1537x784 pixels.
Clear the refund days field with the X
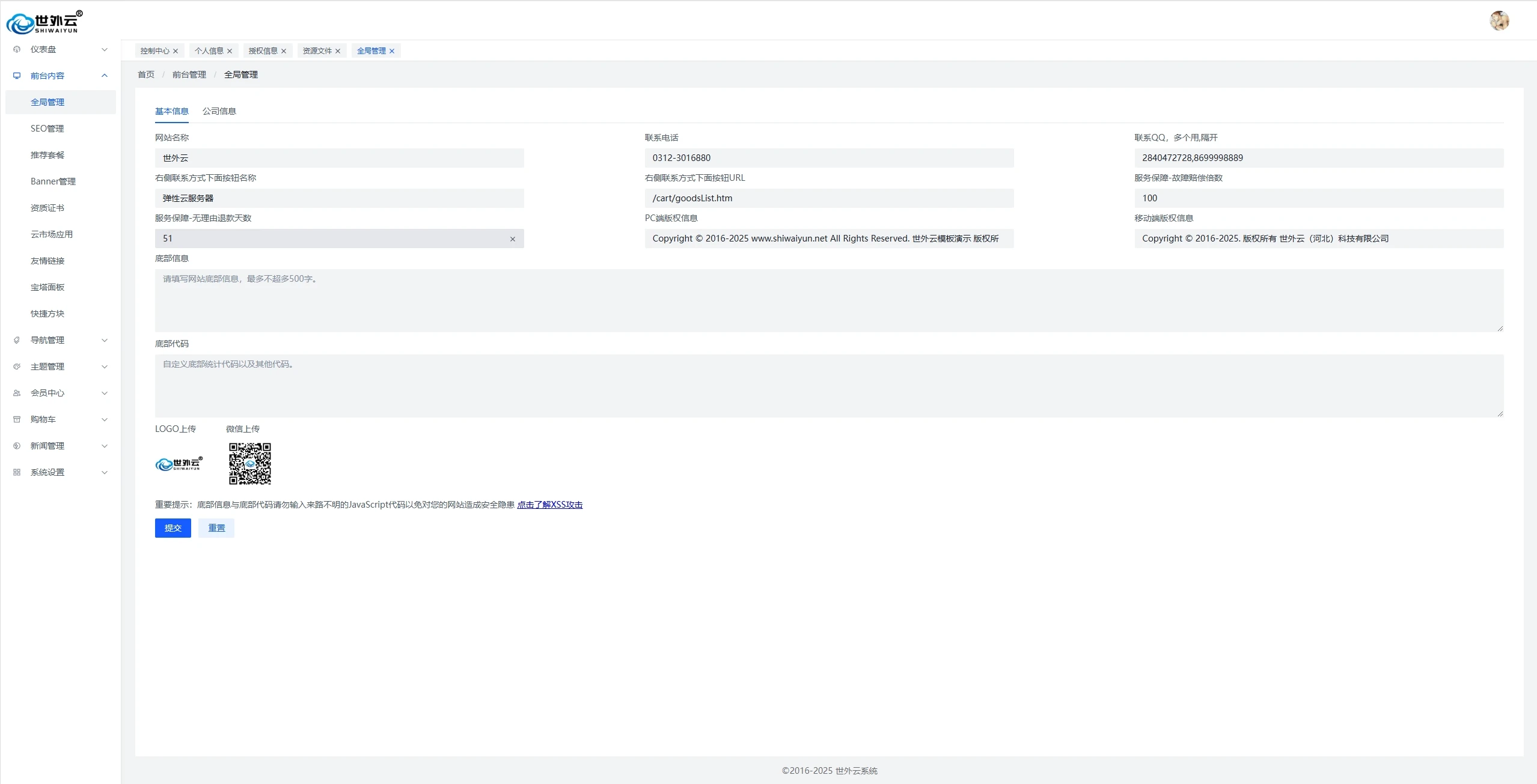tap(513, 239)
